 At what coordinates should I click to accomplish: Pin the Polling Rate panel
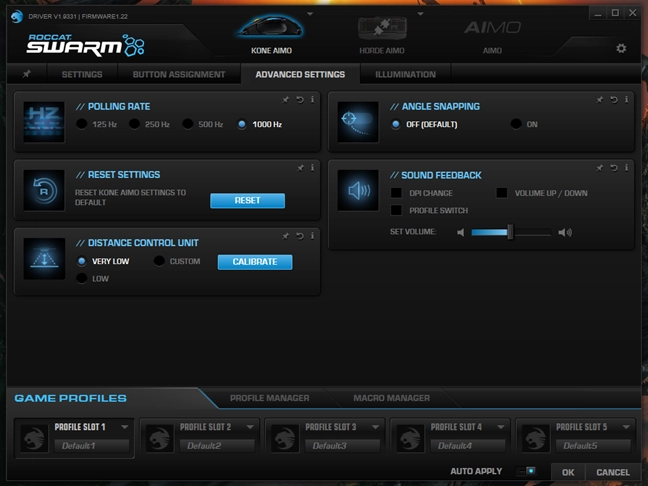(x=286, y=100)
